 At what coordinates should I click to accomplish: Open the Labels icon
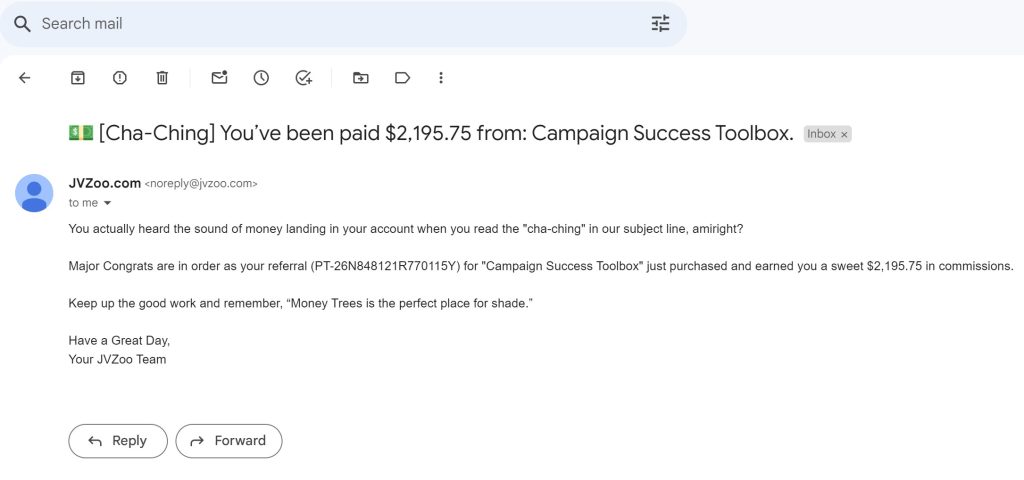[x=402, y=78]
